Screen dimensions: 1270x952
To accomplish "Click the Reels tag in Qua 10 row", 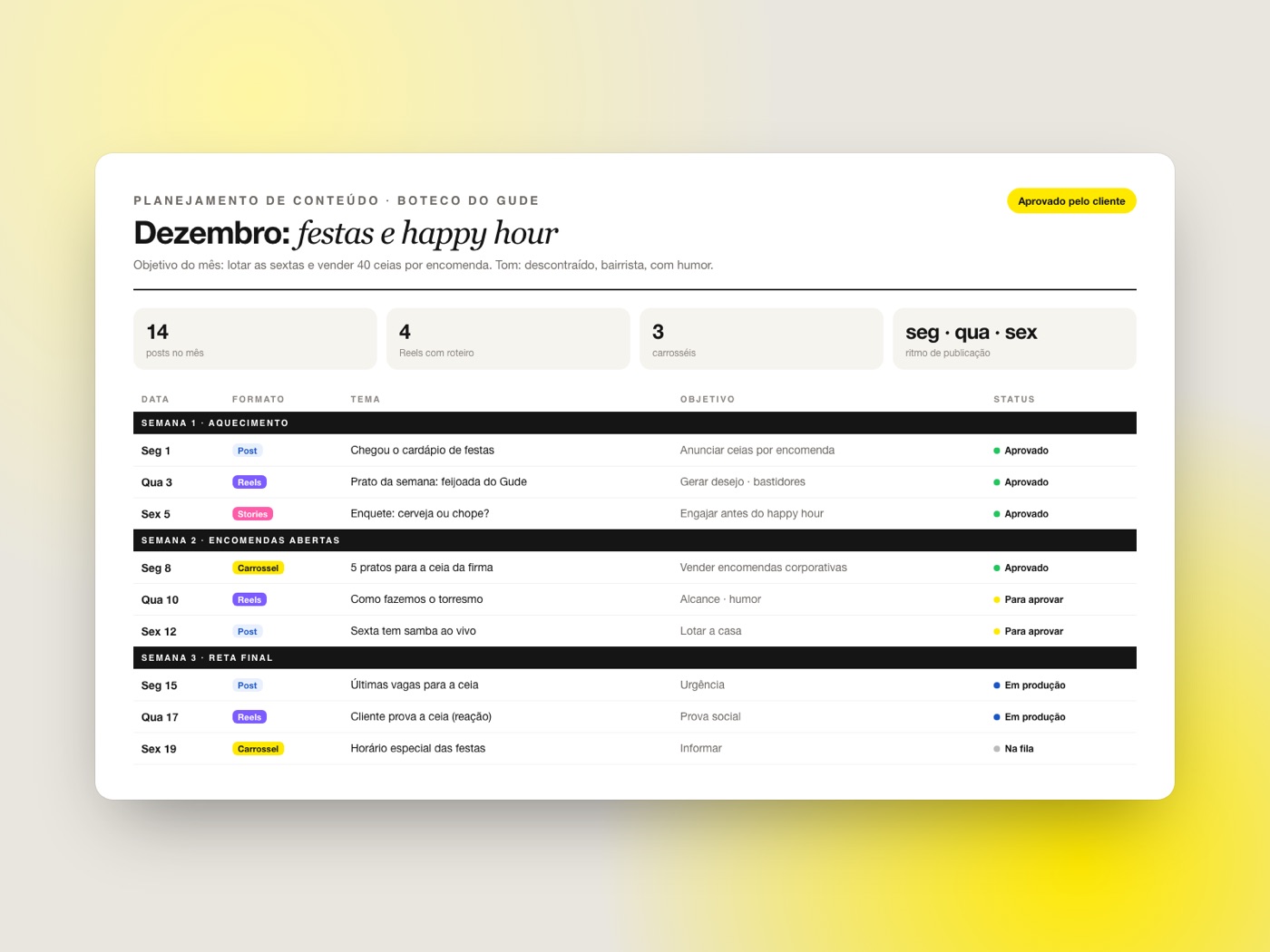I will point(249,600).
